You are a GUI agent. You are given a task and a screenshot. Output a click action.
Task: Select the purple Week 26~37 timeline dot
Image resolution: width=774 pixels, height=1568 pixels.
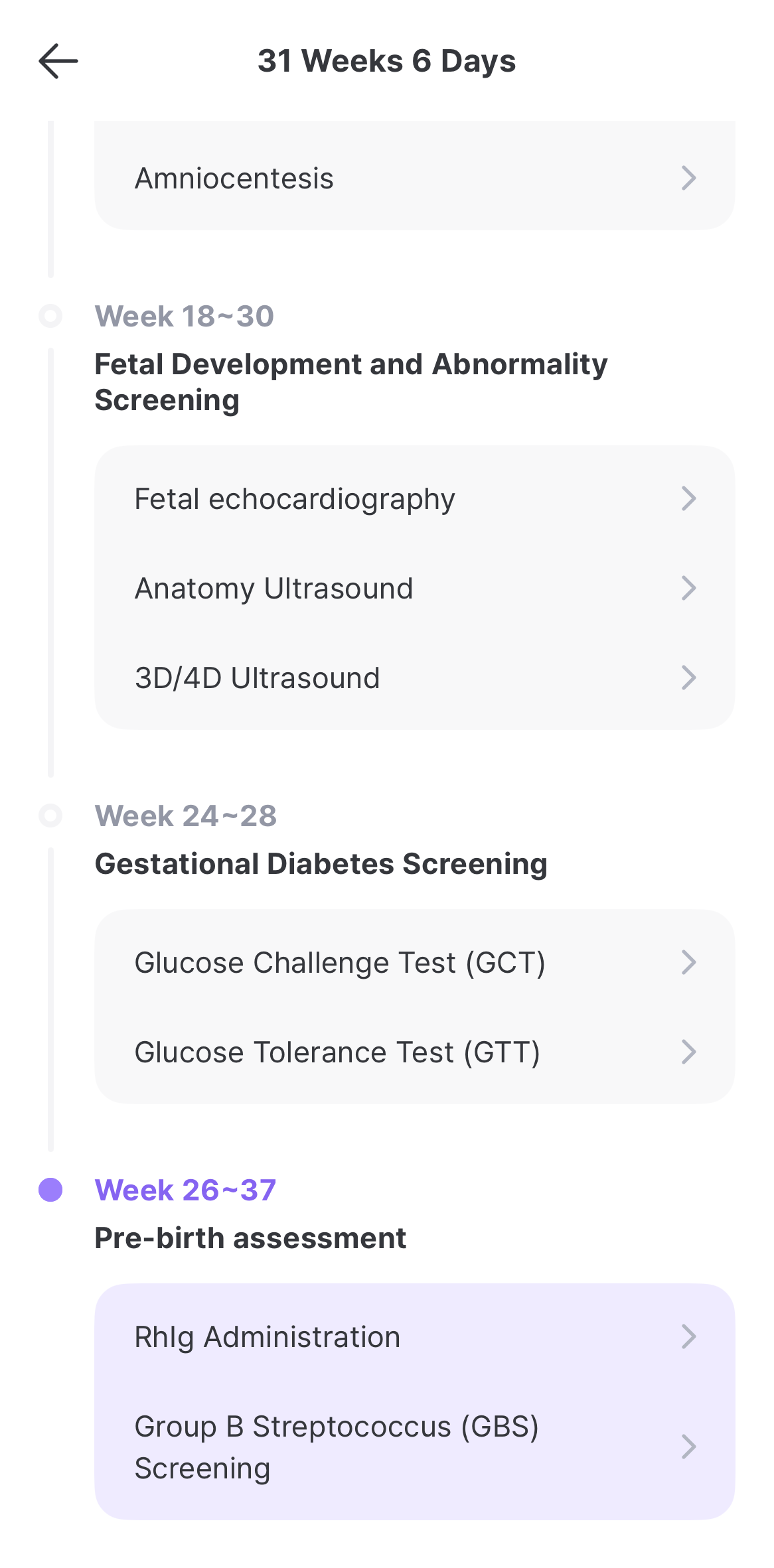click(x=50, y=1190)
